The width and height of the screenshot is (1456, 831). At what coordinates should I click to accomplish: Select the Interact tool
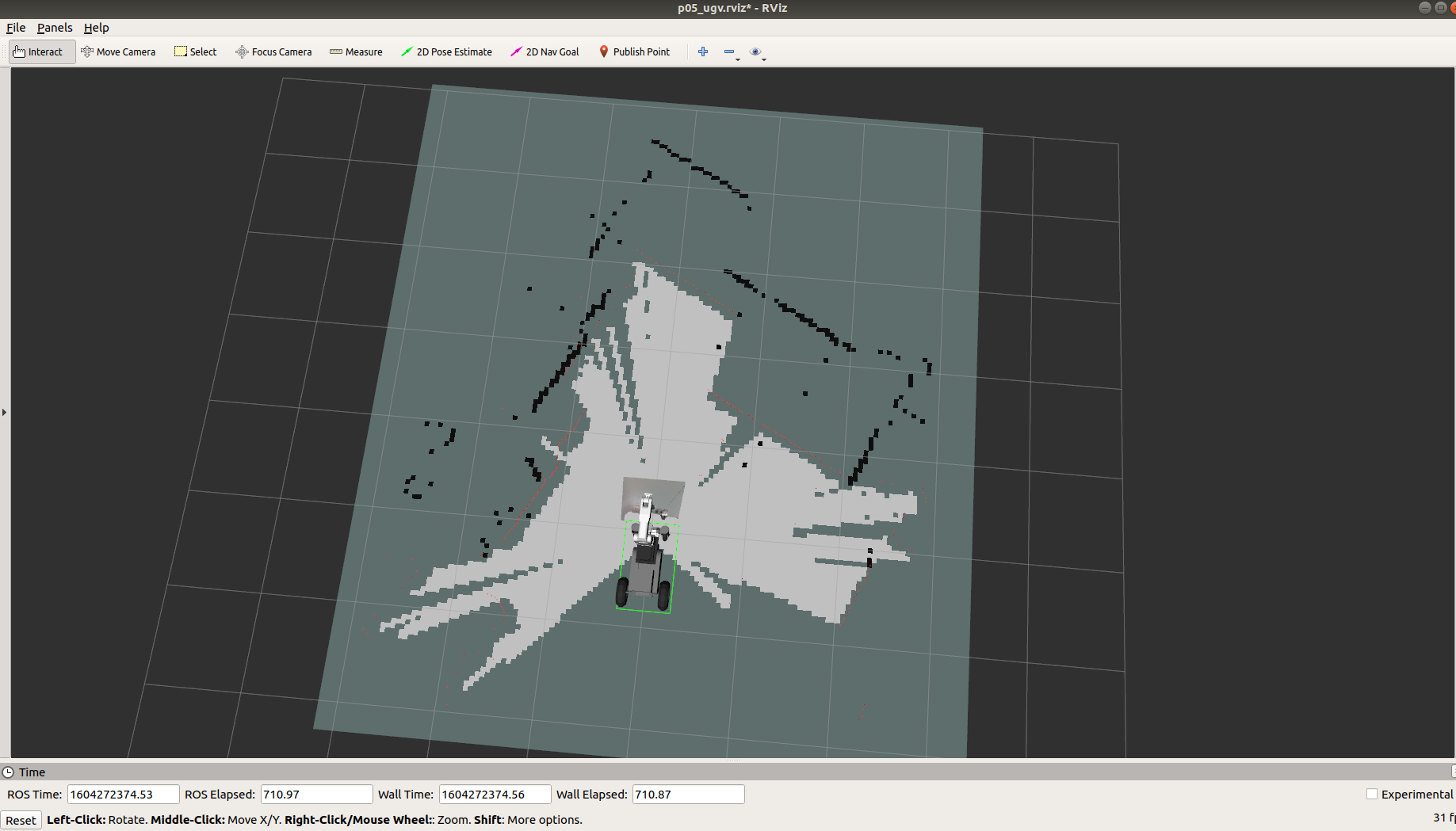pyautogui.click(x=42, y=52)
